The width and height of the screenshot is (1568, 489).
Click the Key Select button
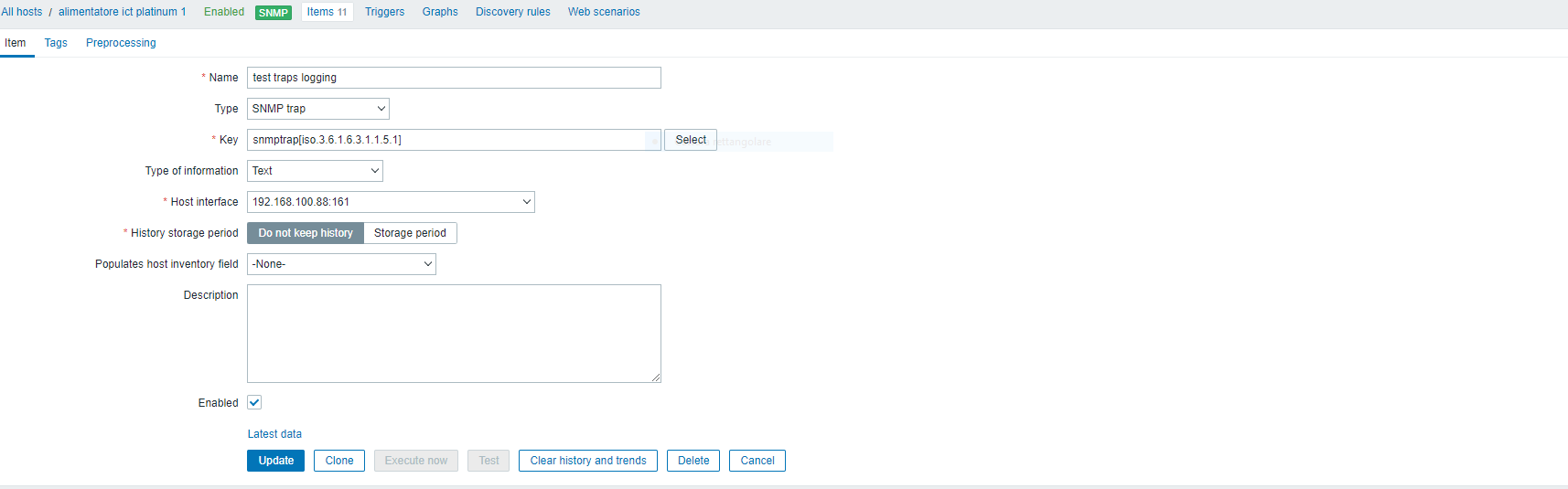tap(691, 140)
